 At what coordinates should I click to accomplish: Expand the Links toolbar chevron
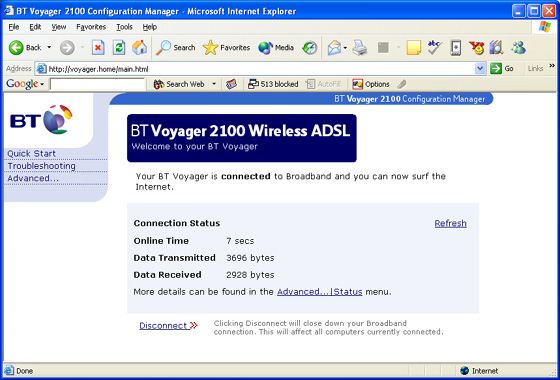pos(552,66)
